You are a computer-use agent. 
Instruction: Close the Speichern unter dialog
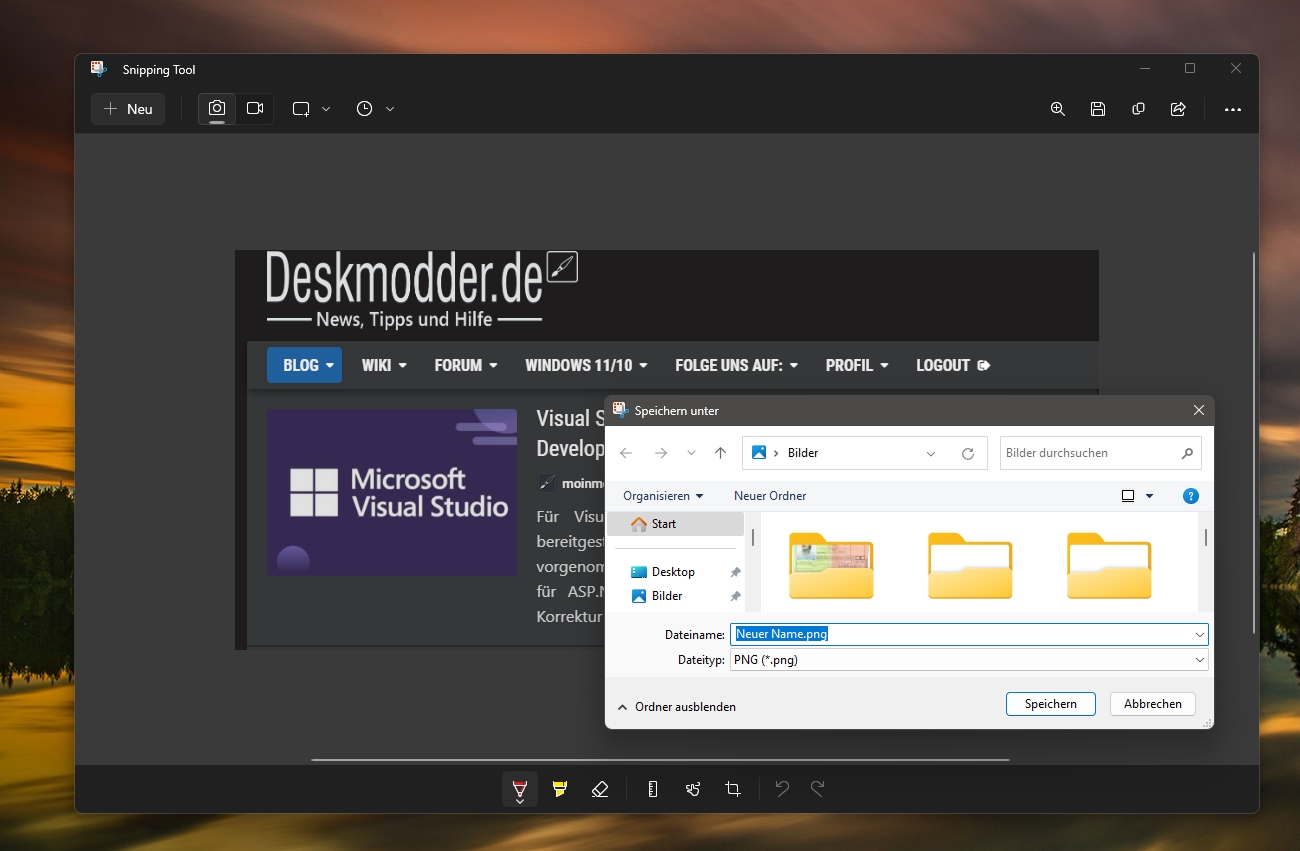(1199, 410)
